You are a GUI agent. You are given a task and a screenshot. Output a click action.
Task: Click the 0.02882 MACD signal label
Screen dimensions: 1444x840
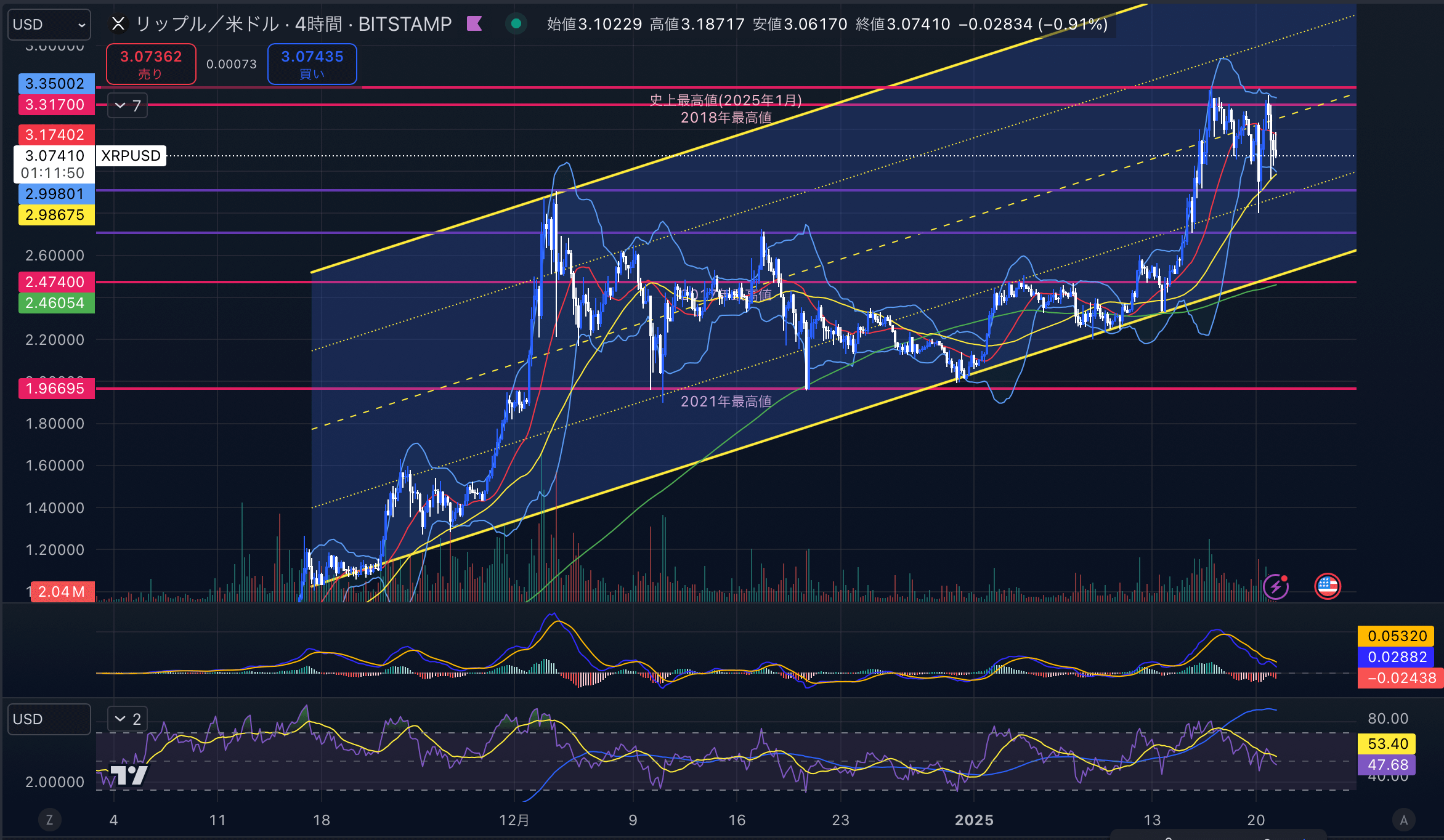(x=1397, y=657)
